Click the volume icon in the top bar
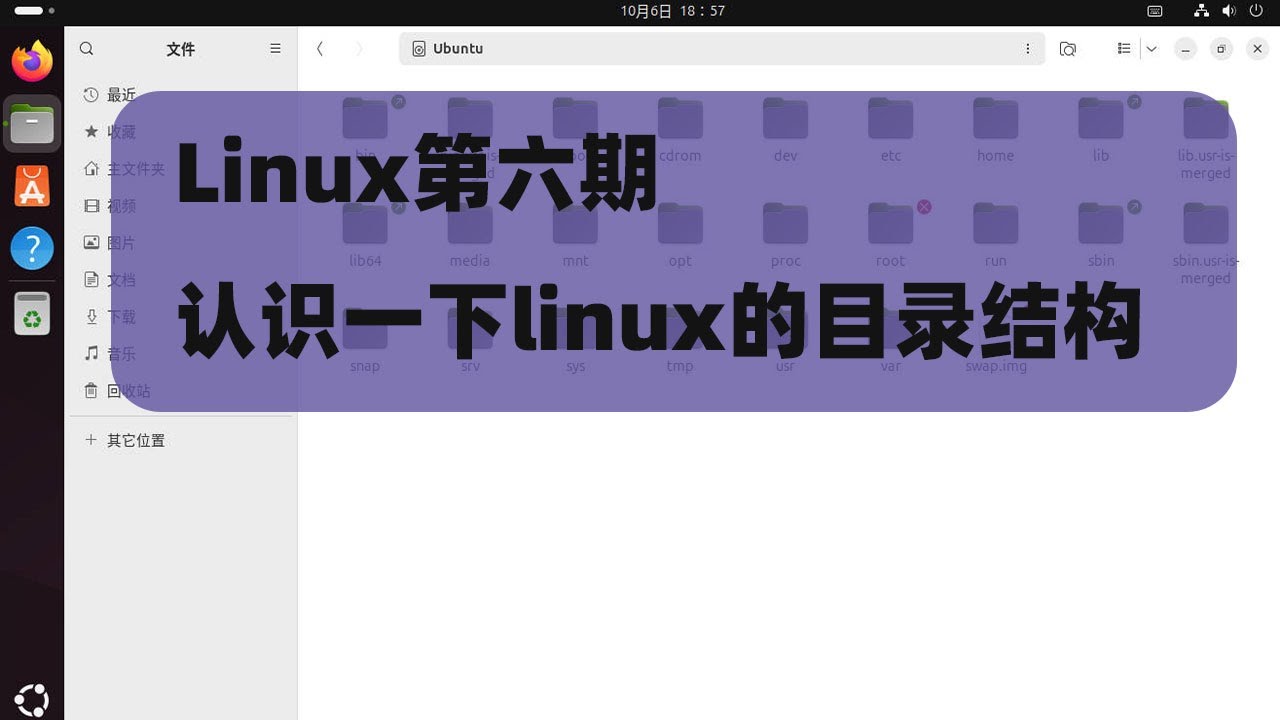 (1229, 11)
